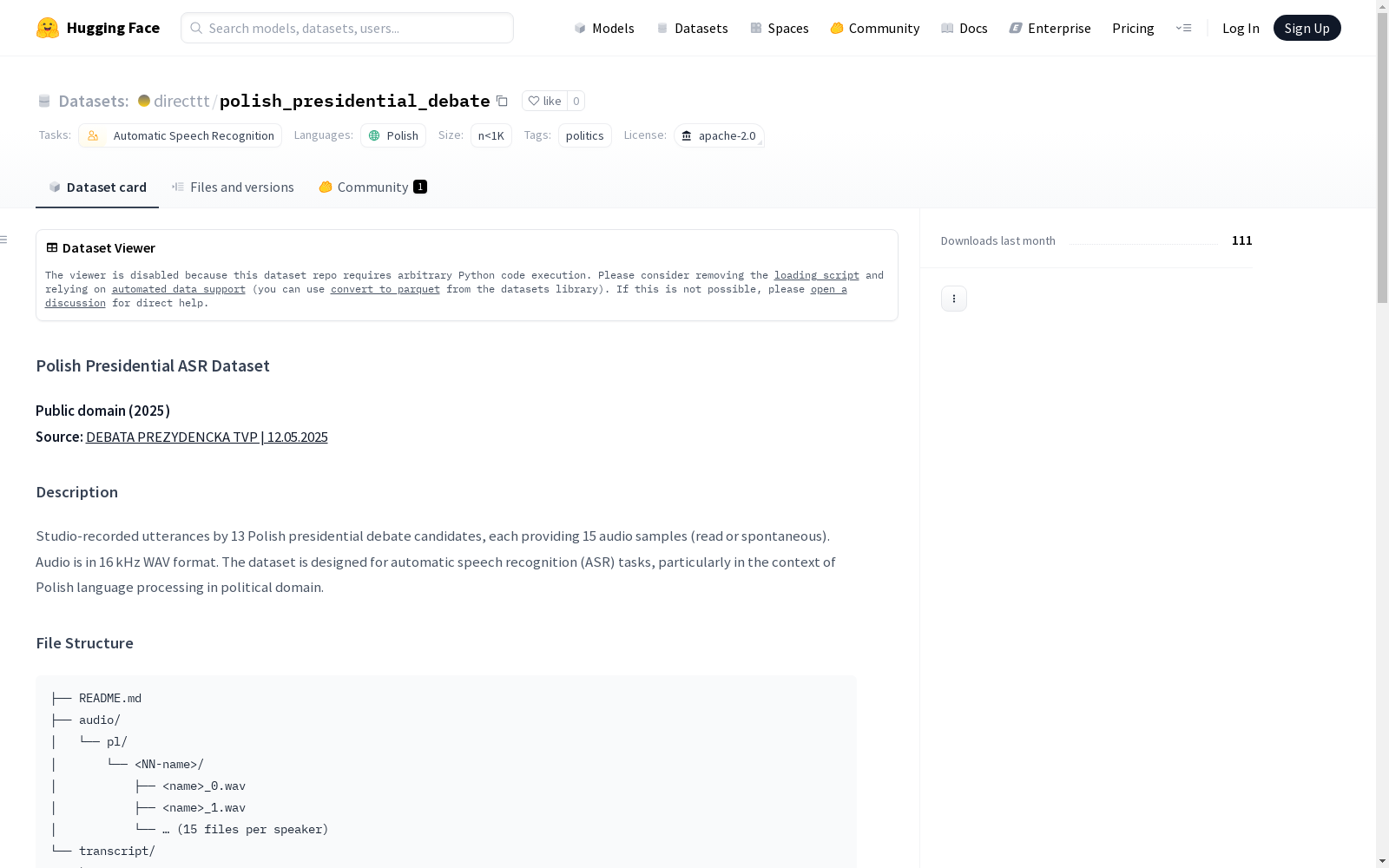Click the File Structure heading

[84, 643]
